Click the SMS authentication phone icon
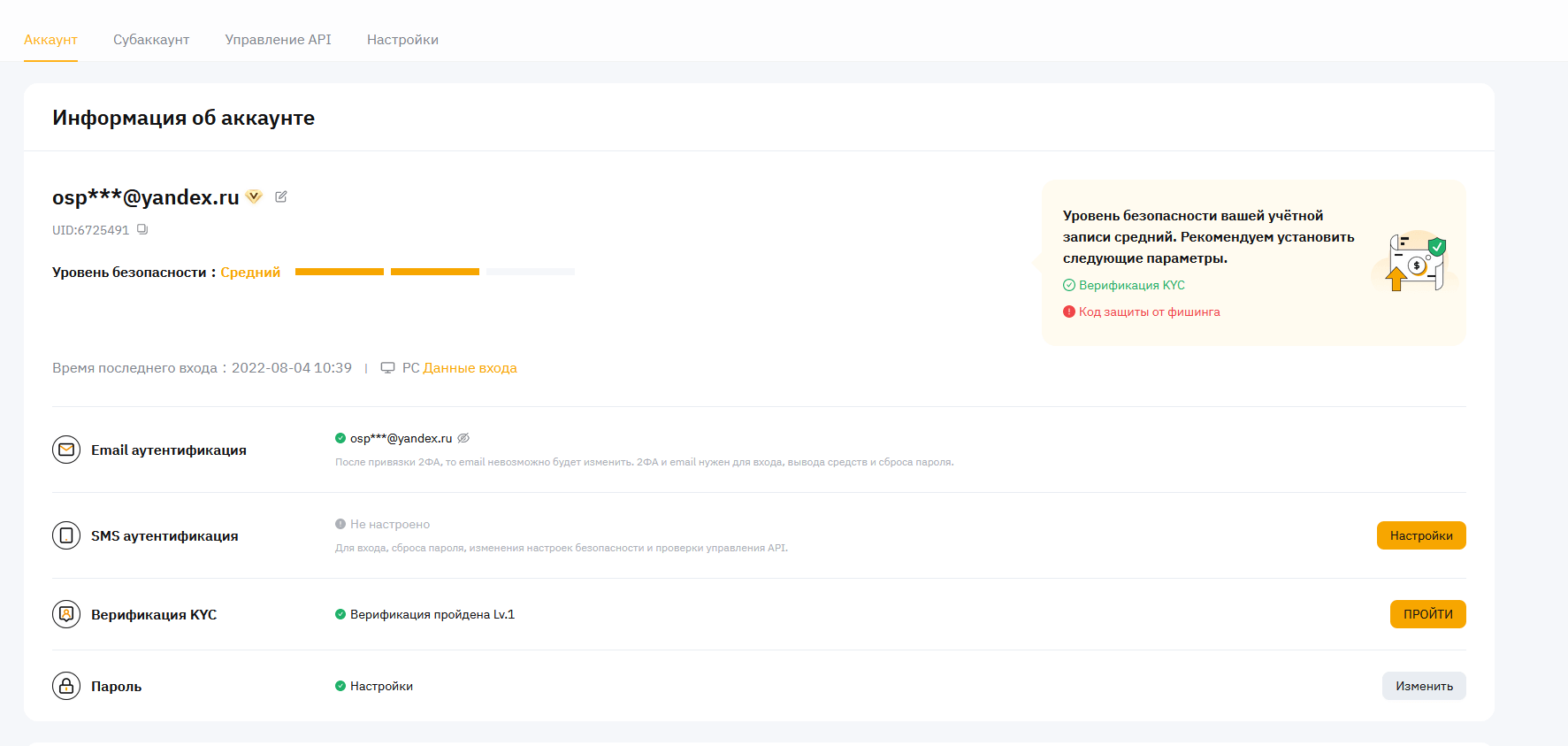Viewport: 1568px width, 746px height. (x=66, y=535)
